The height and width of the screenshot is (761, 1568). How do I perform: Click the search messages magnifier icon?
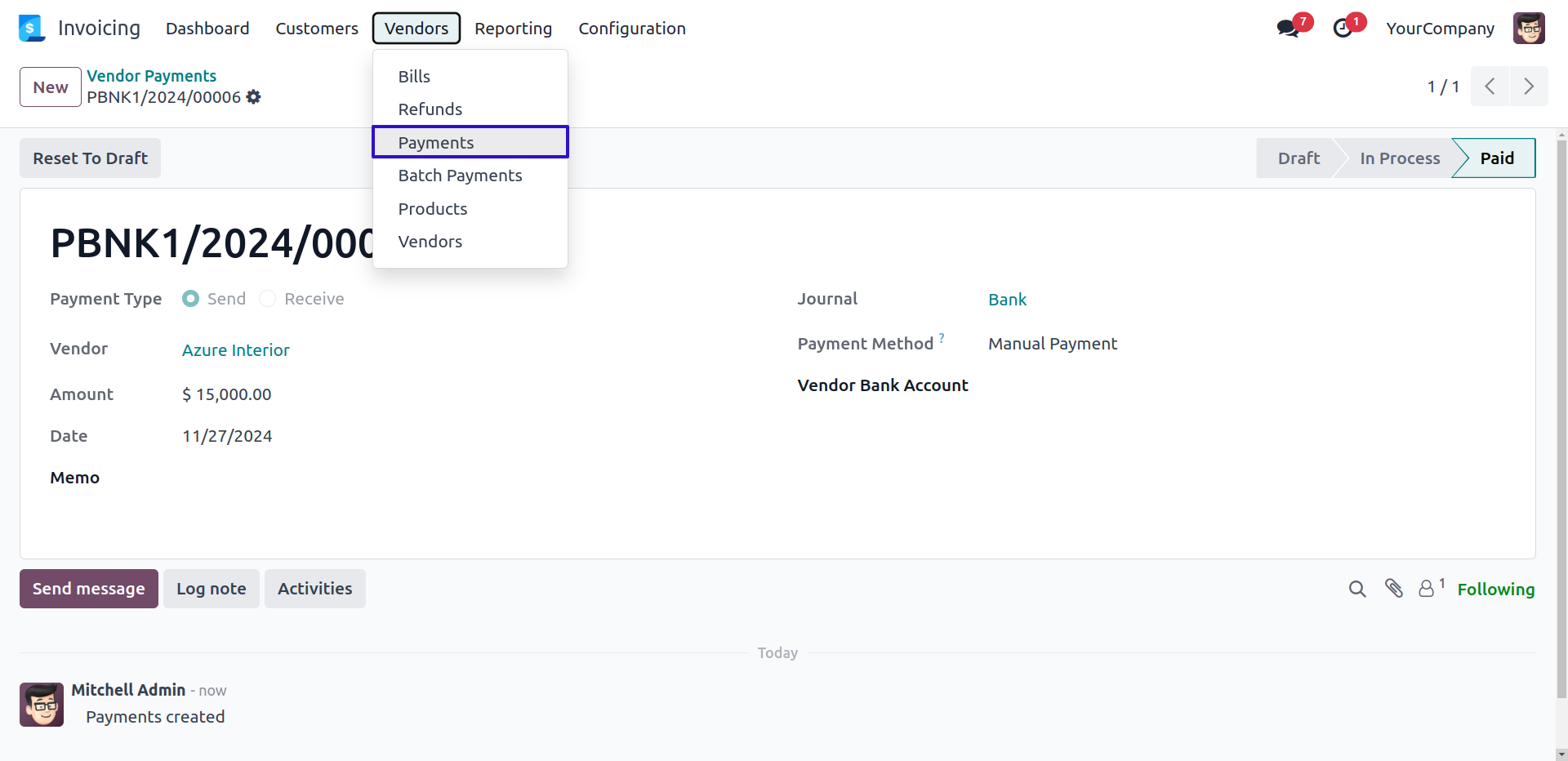pos(1357,589)
